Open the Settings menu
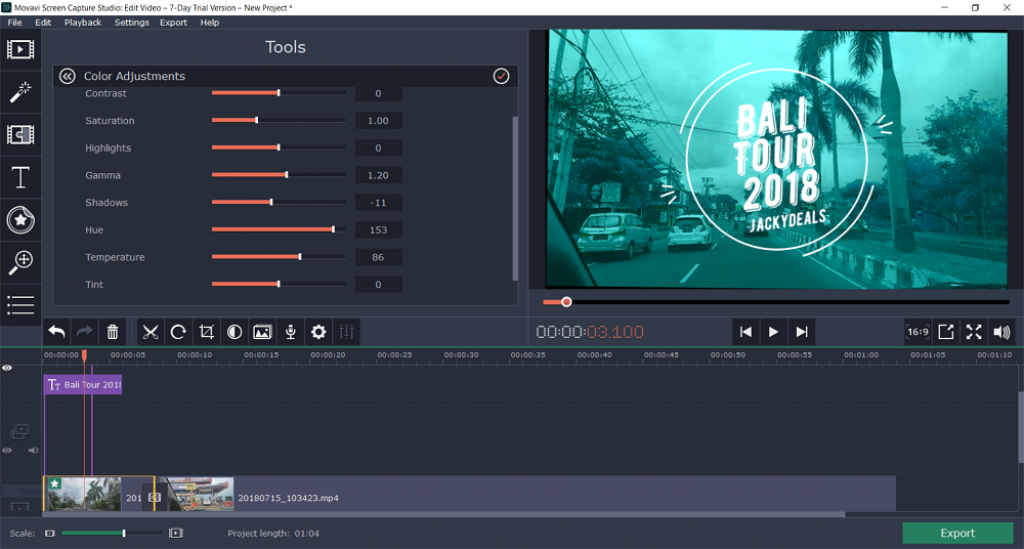The width and height of the screenshot is (1024, 549). (132, 22)
